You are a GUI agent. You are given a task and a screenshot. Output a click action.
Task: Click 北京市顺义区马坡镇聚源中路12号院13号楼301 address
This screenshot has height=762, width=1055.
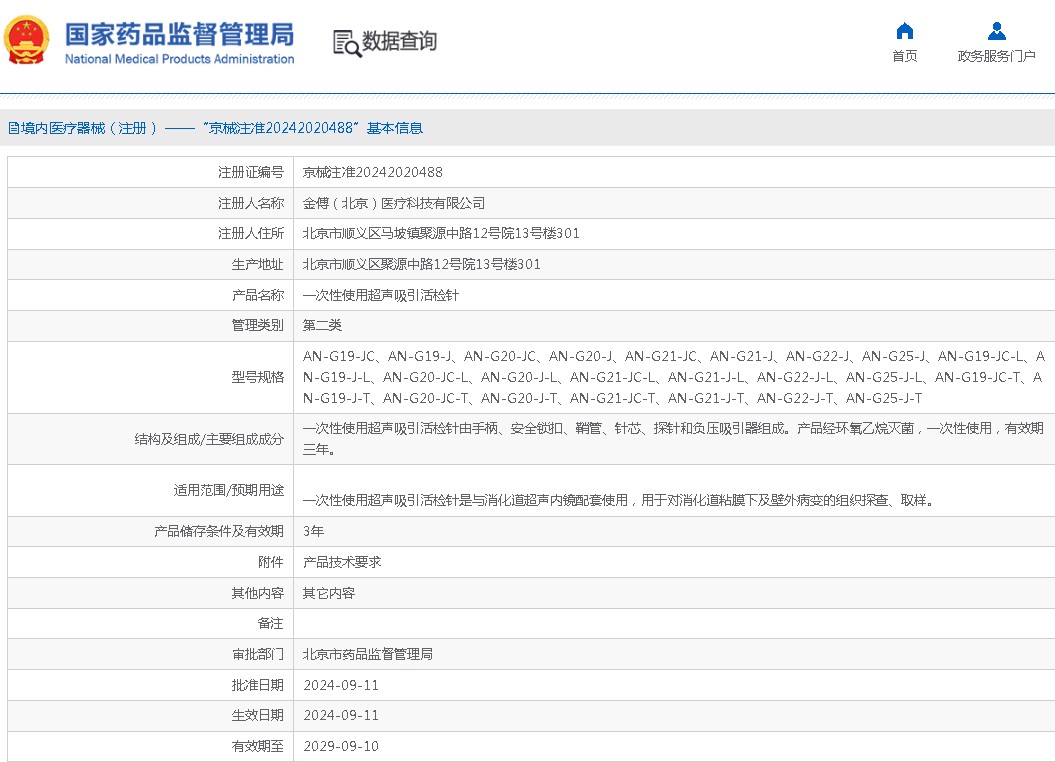point(441,233)
